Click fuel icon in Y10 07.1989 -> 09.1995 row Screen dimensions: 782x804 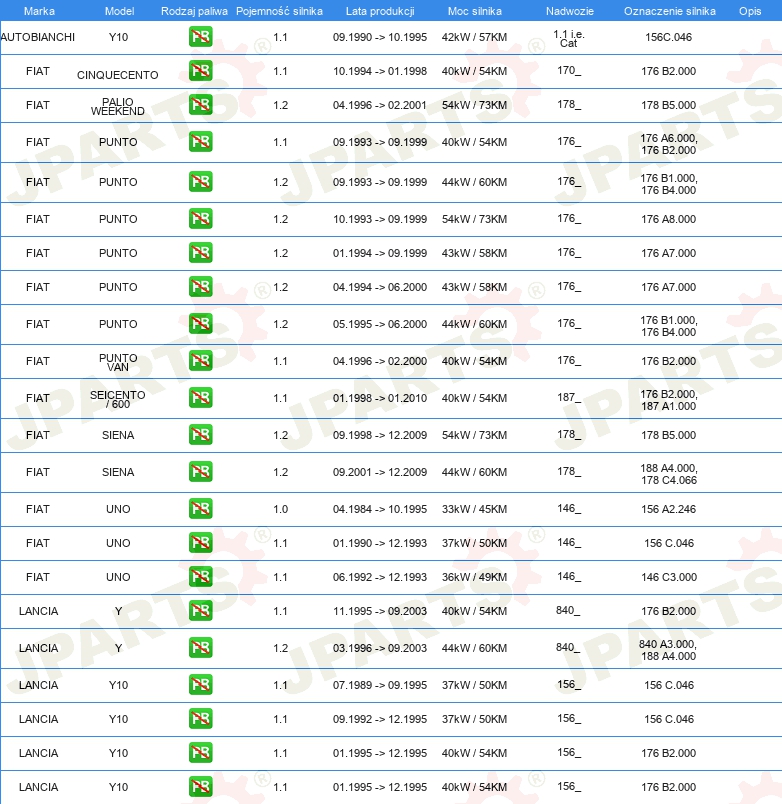tap(200, 685)
